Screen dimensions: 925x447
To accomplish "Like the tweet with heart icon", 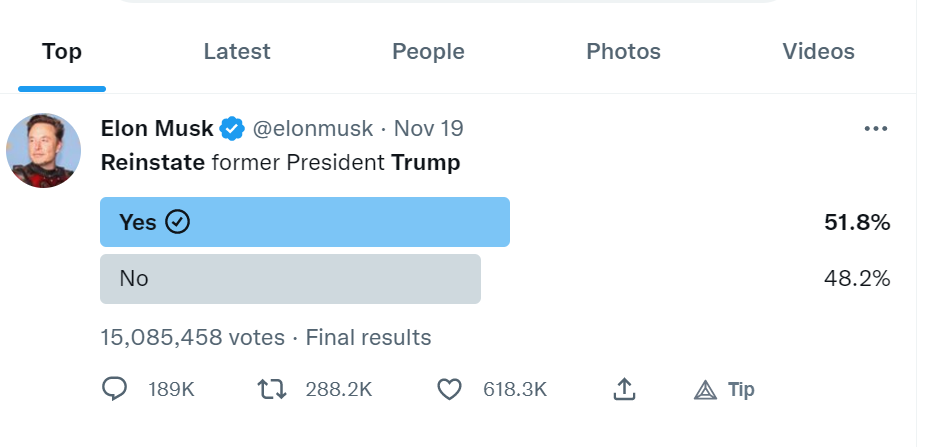I will coord(450,389).
